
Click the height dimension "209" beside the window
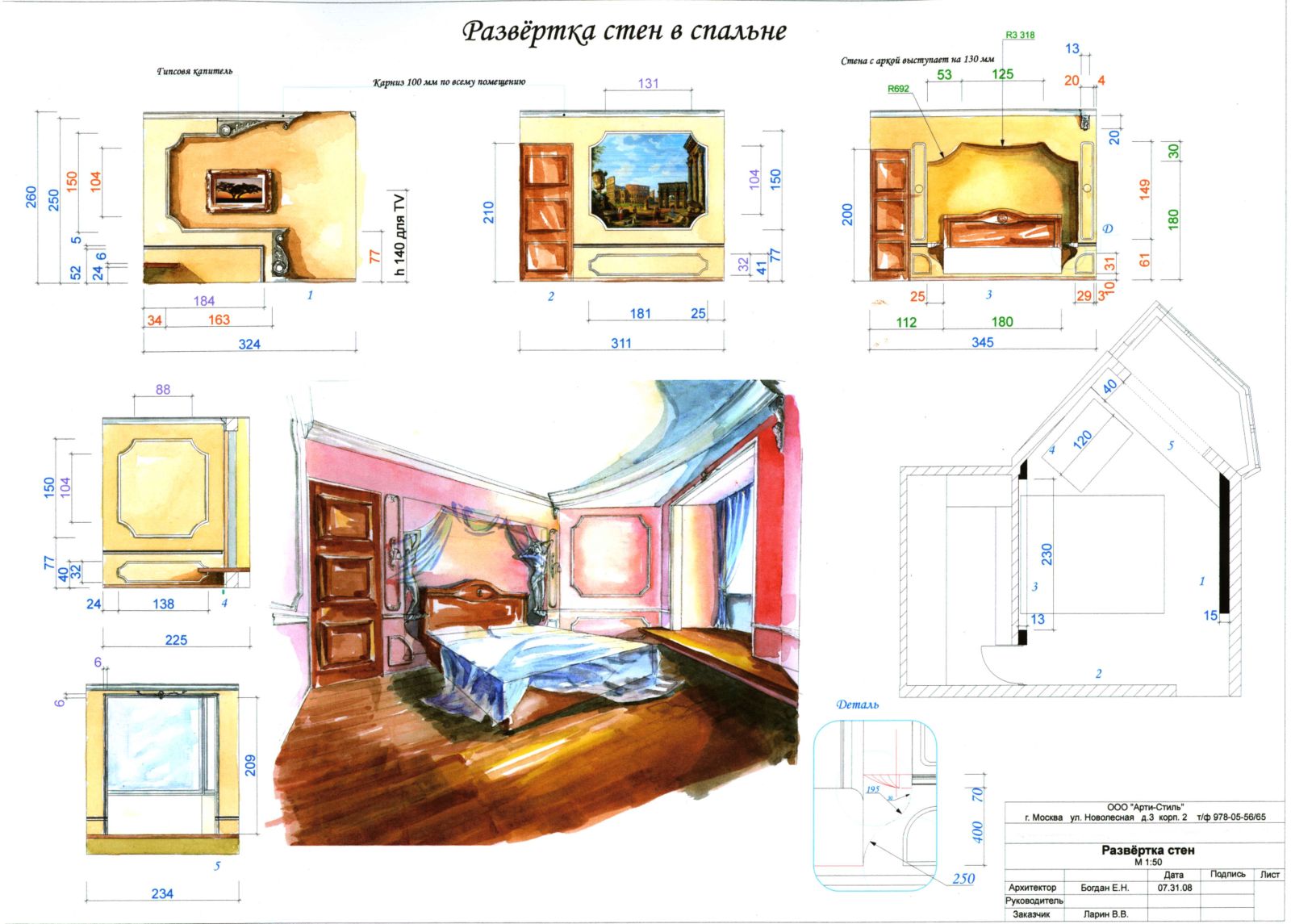click(x=249, y=766)
